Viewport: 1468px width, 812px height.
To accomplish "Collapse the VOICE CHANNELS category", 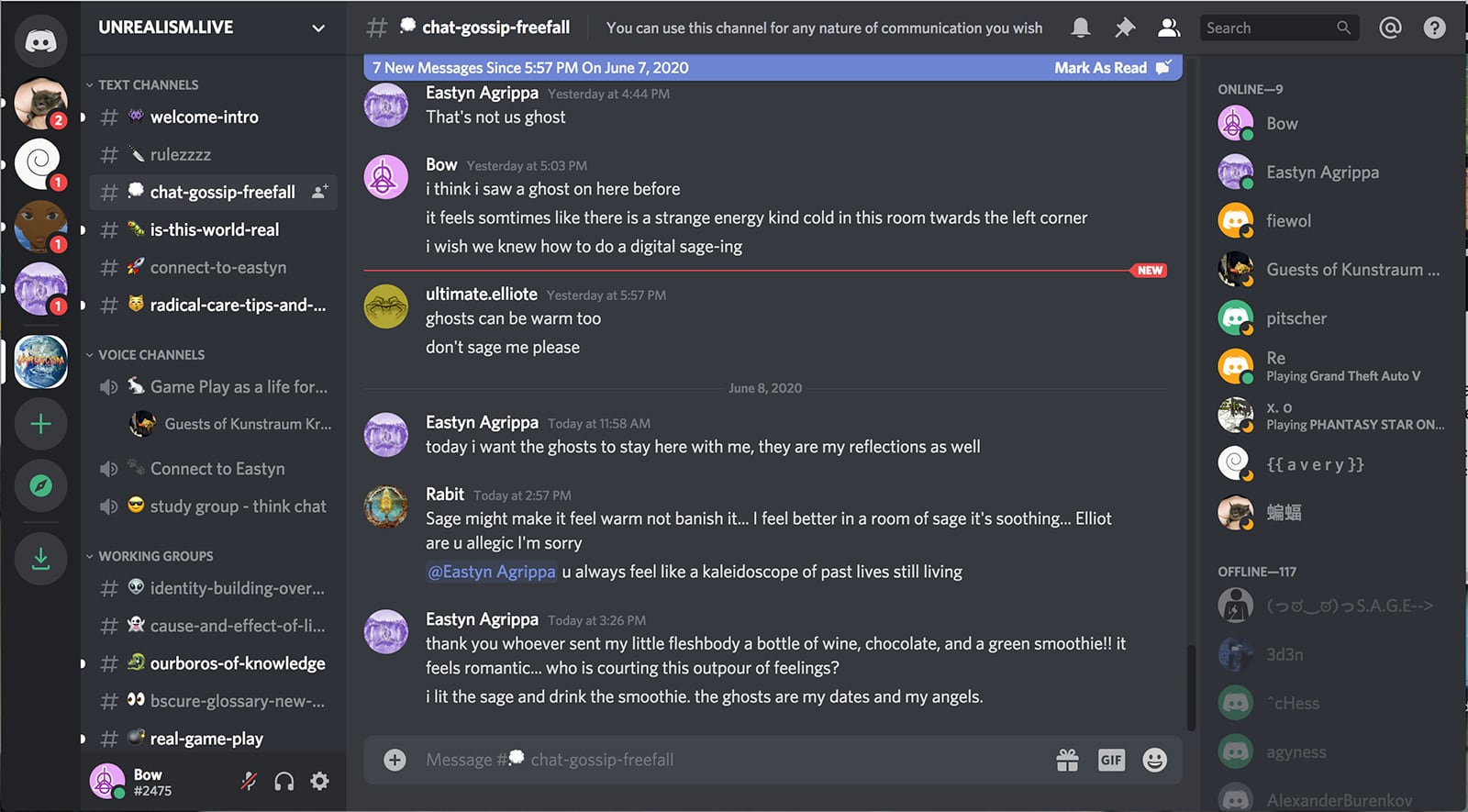I will click(150, 355).
